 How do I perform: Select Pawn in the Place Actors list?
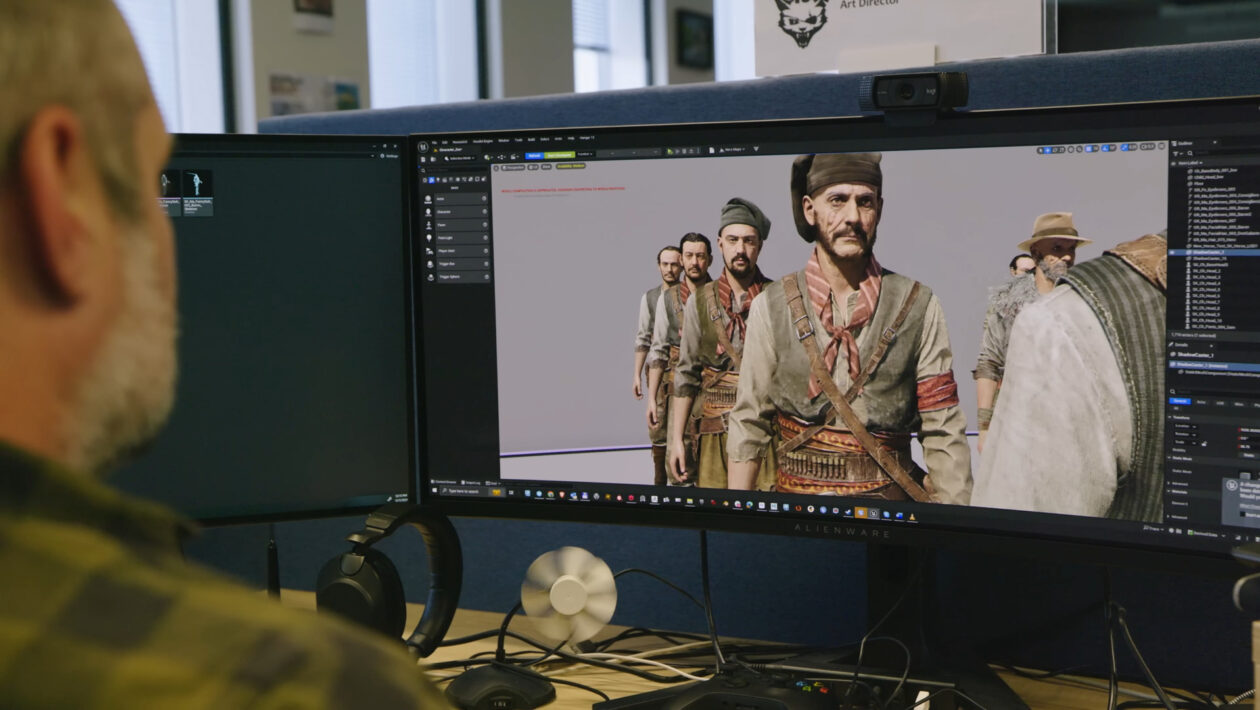462,225
